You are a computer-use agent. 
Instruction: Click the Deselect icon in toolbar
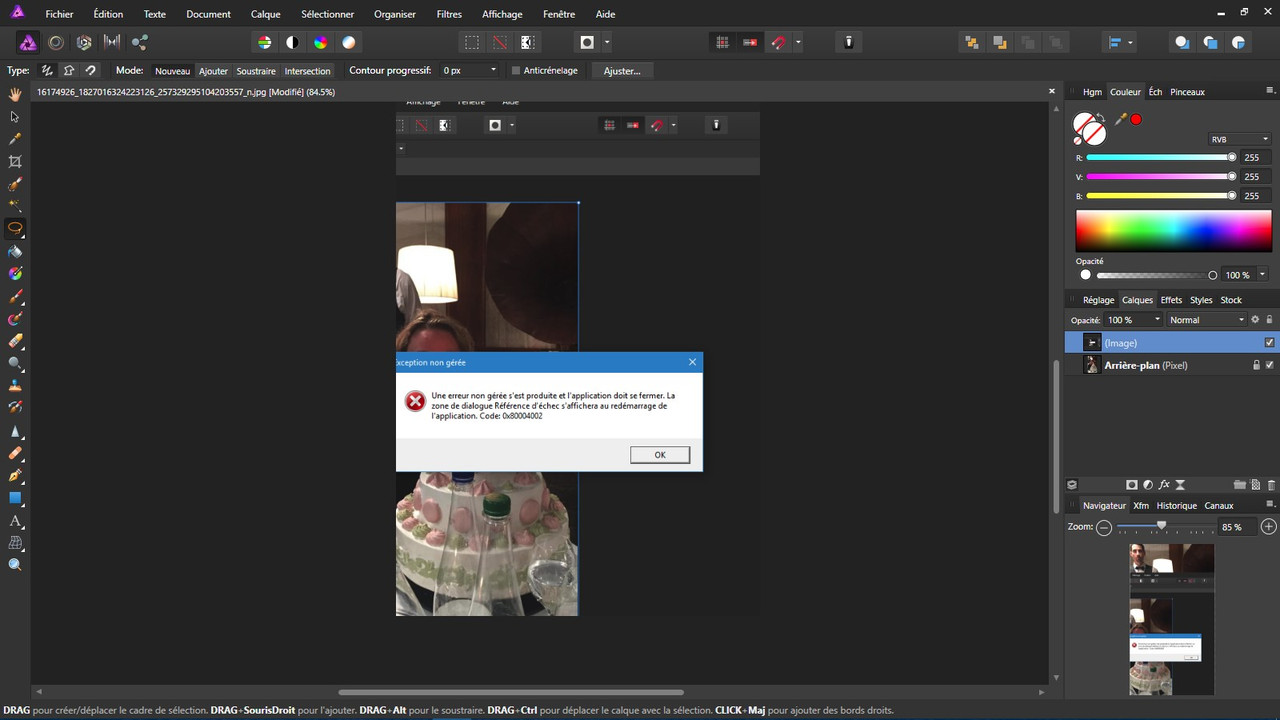coord(499,42)
